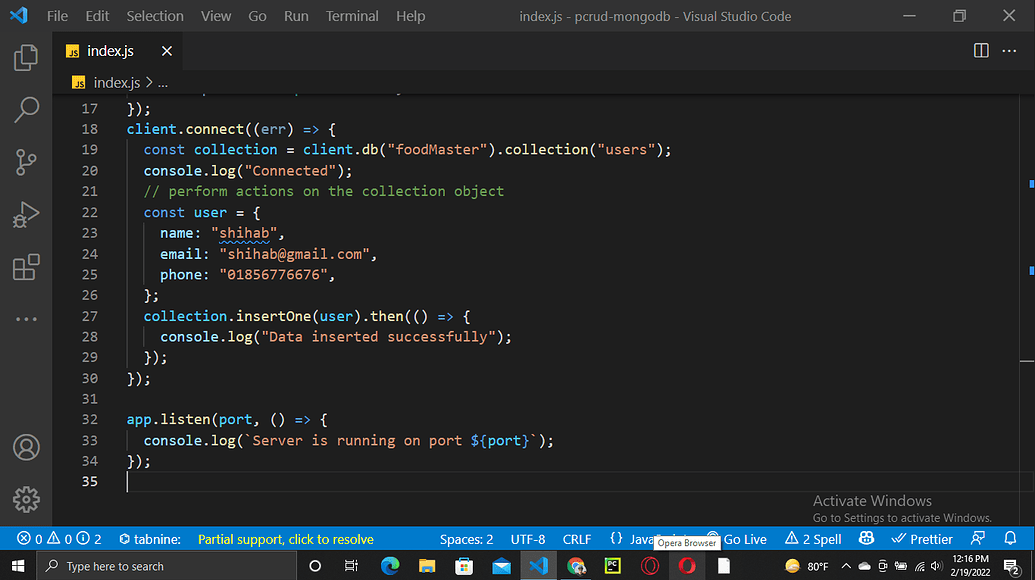Open the Accounts icon in activity bar

pos(24,448)
